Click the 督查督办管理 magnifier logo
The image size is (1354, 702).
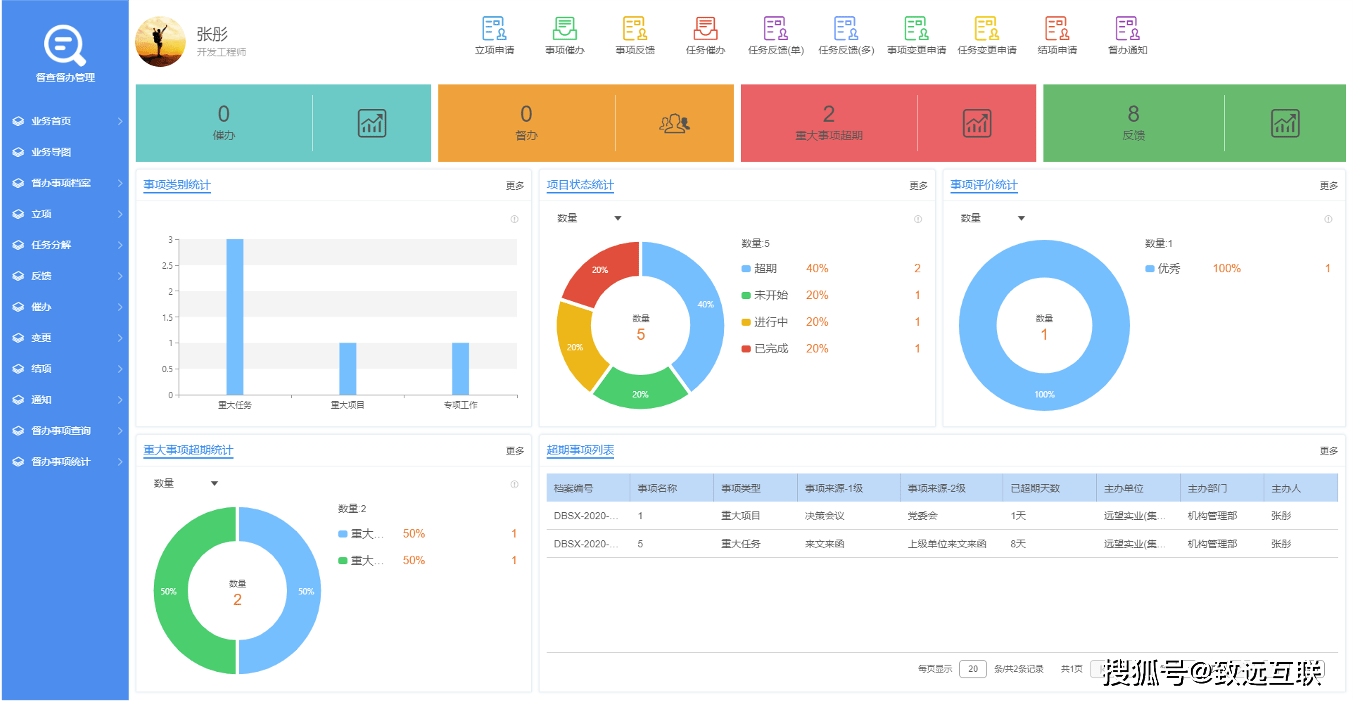[63, 45]
